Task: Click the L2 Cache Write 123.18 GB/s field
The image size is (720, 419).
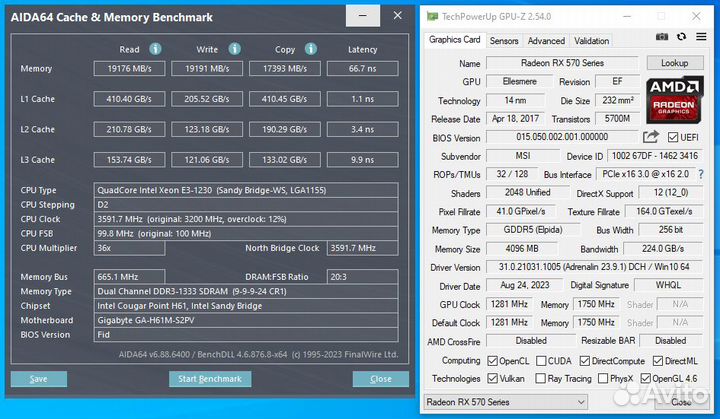Action: pos(207,130)
